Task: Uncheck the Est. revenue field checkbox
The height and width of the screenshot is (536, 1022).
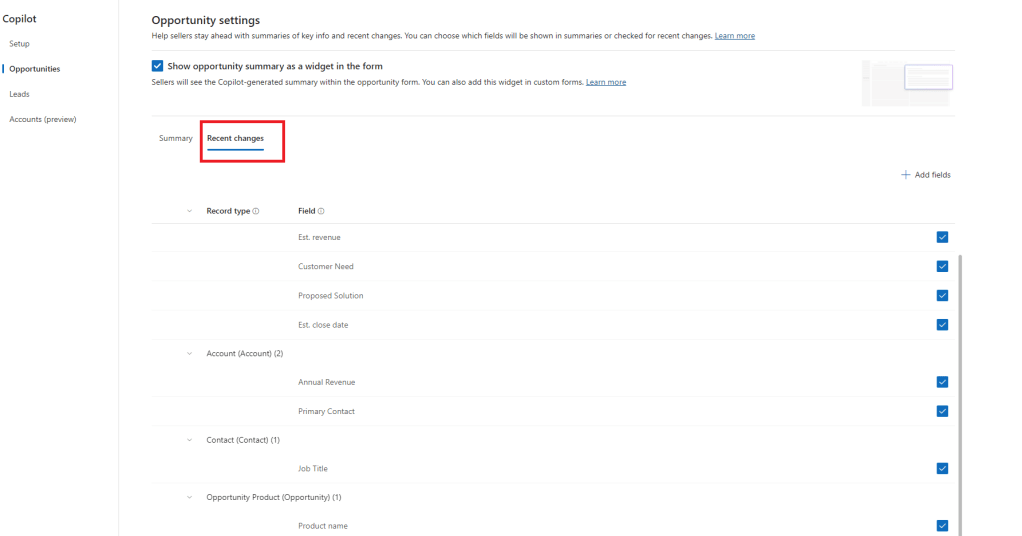Action: point(942,237)
